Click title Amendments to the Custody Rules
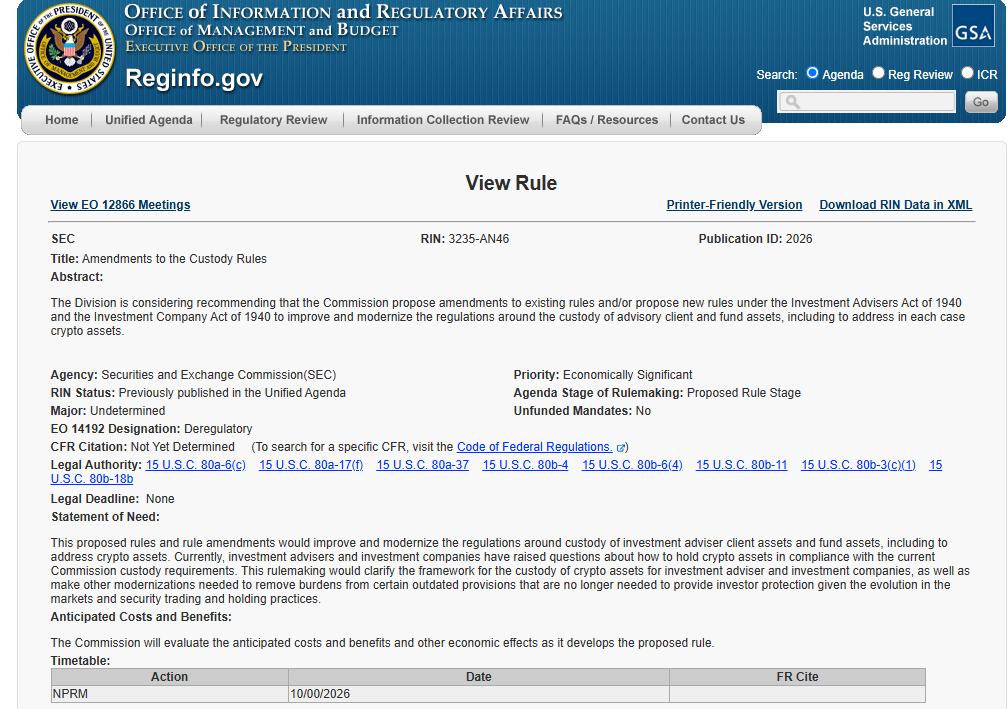 (174, 258)
